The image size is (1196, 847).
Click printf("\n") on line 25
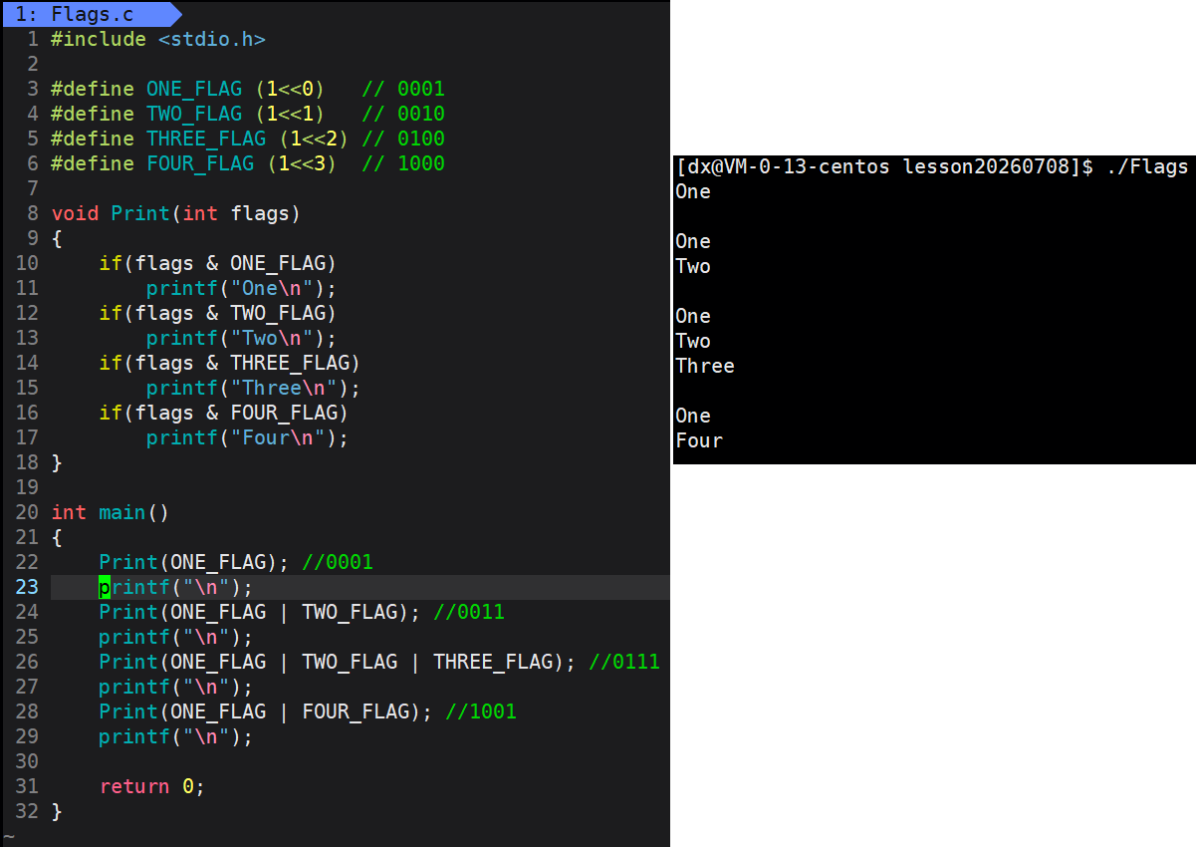175,637
